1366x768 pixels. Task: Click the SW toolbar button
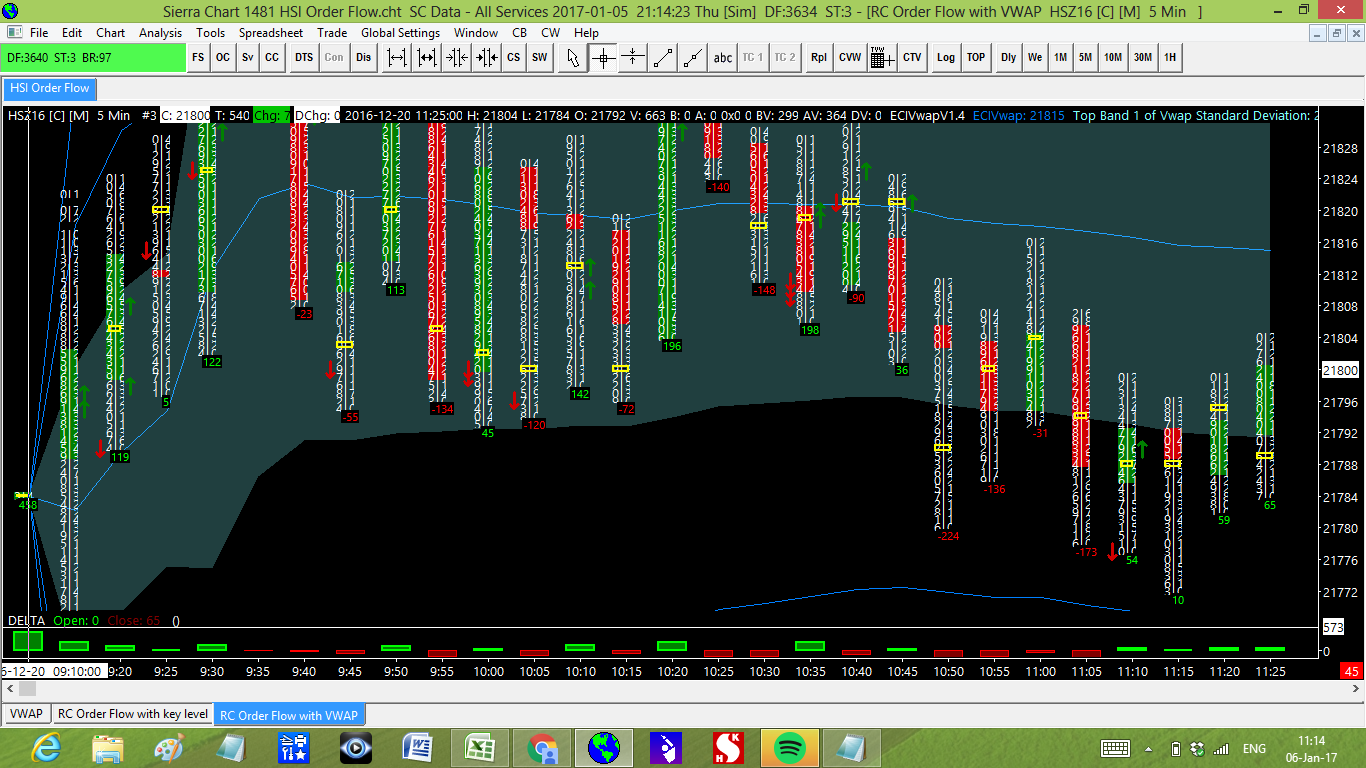[539, 58]
